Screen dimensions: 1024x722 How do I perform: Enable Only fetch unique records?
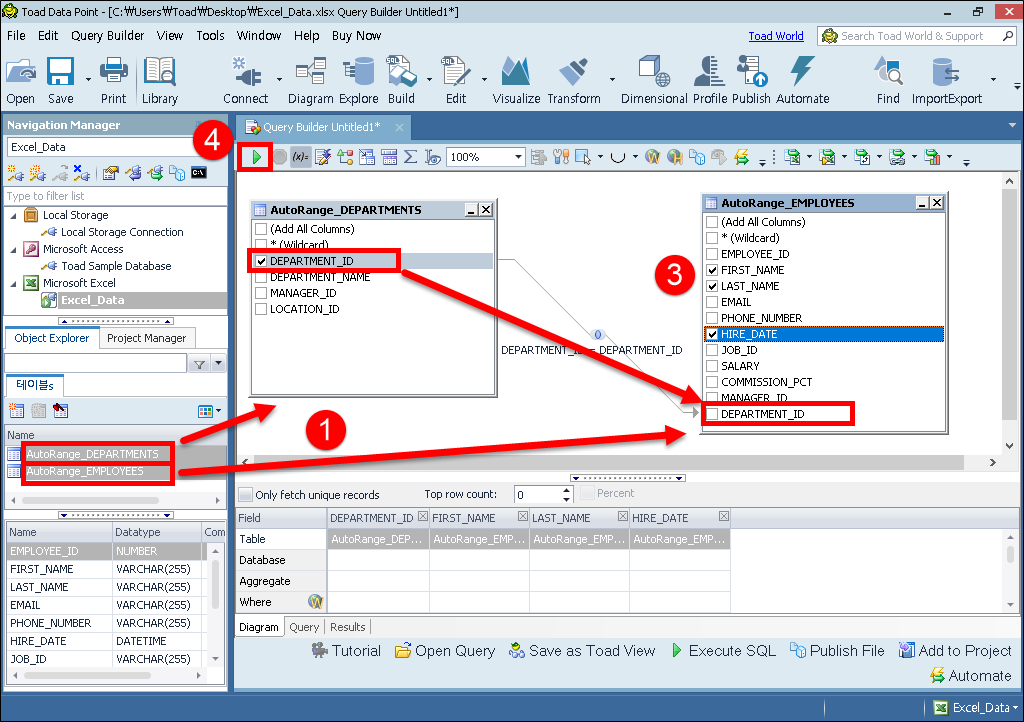[x=246, y=495]
